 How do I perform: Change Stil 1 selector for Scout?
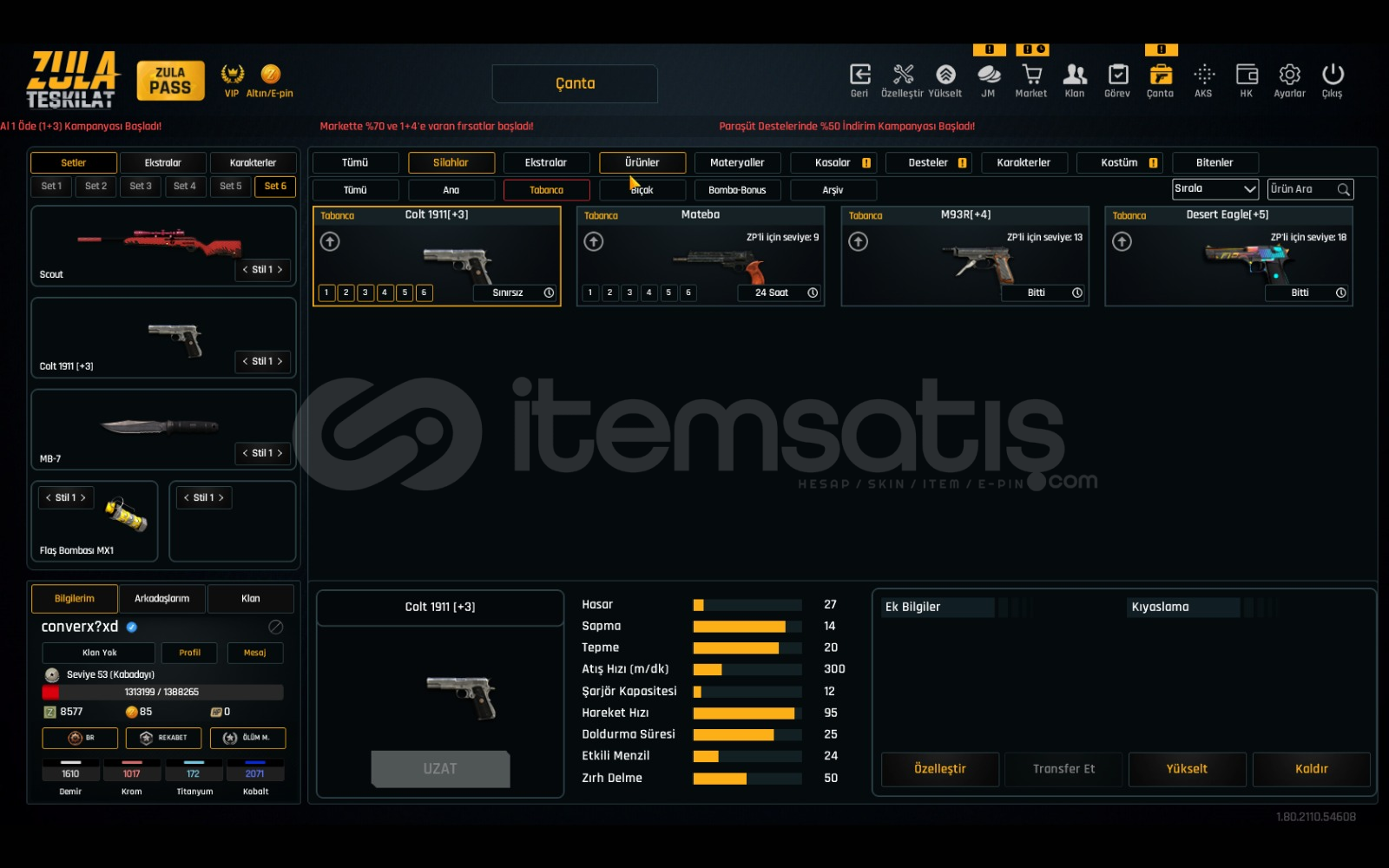[262, 270]
